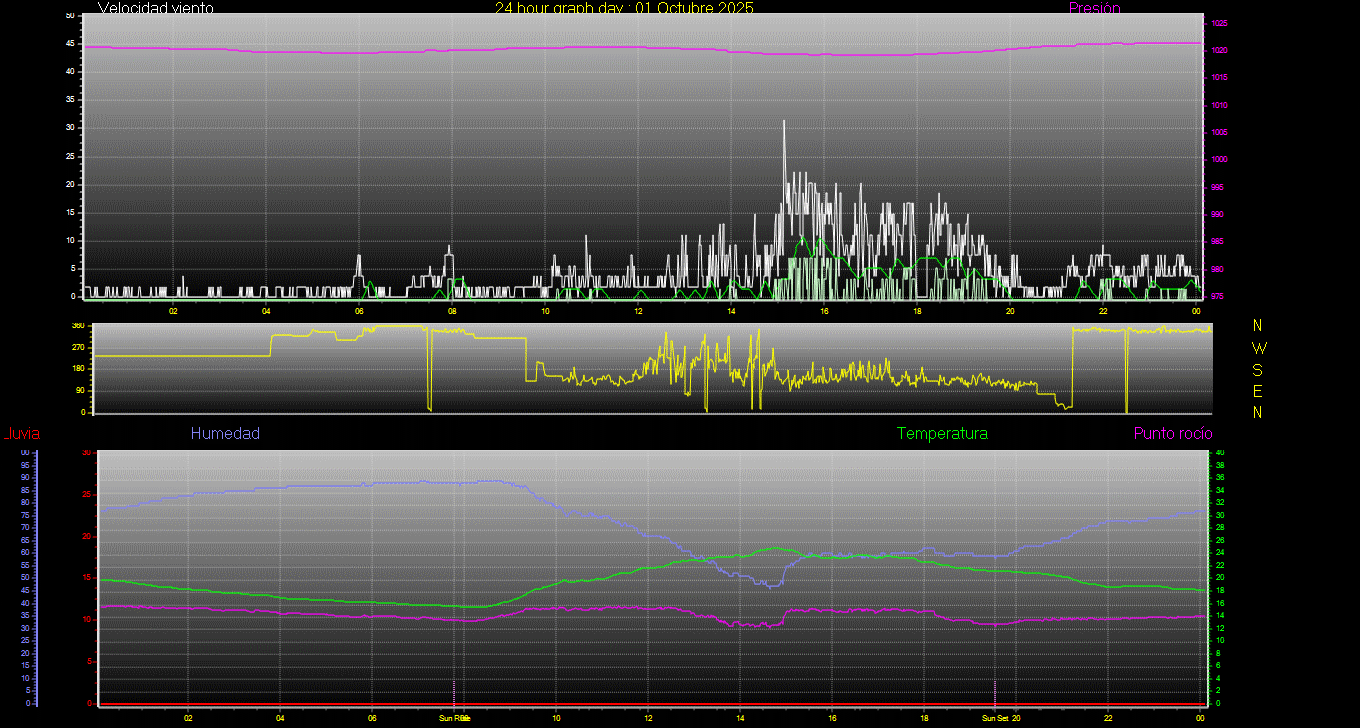1360x728 pixels.
Task: Click the W compass direction letter
Action: [1258, 348]
